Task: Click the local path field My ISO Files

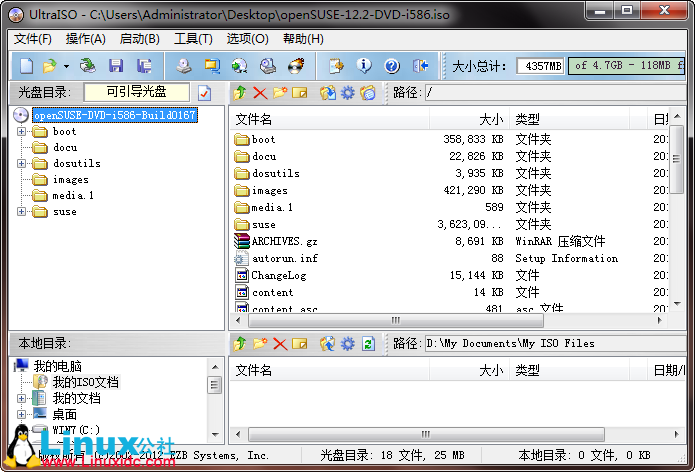Action: (x=555, y=343)
